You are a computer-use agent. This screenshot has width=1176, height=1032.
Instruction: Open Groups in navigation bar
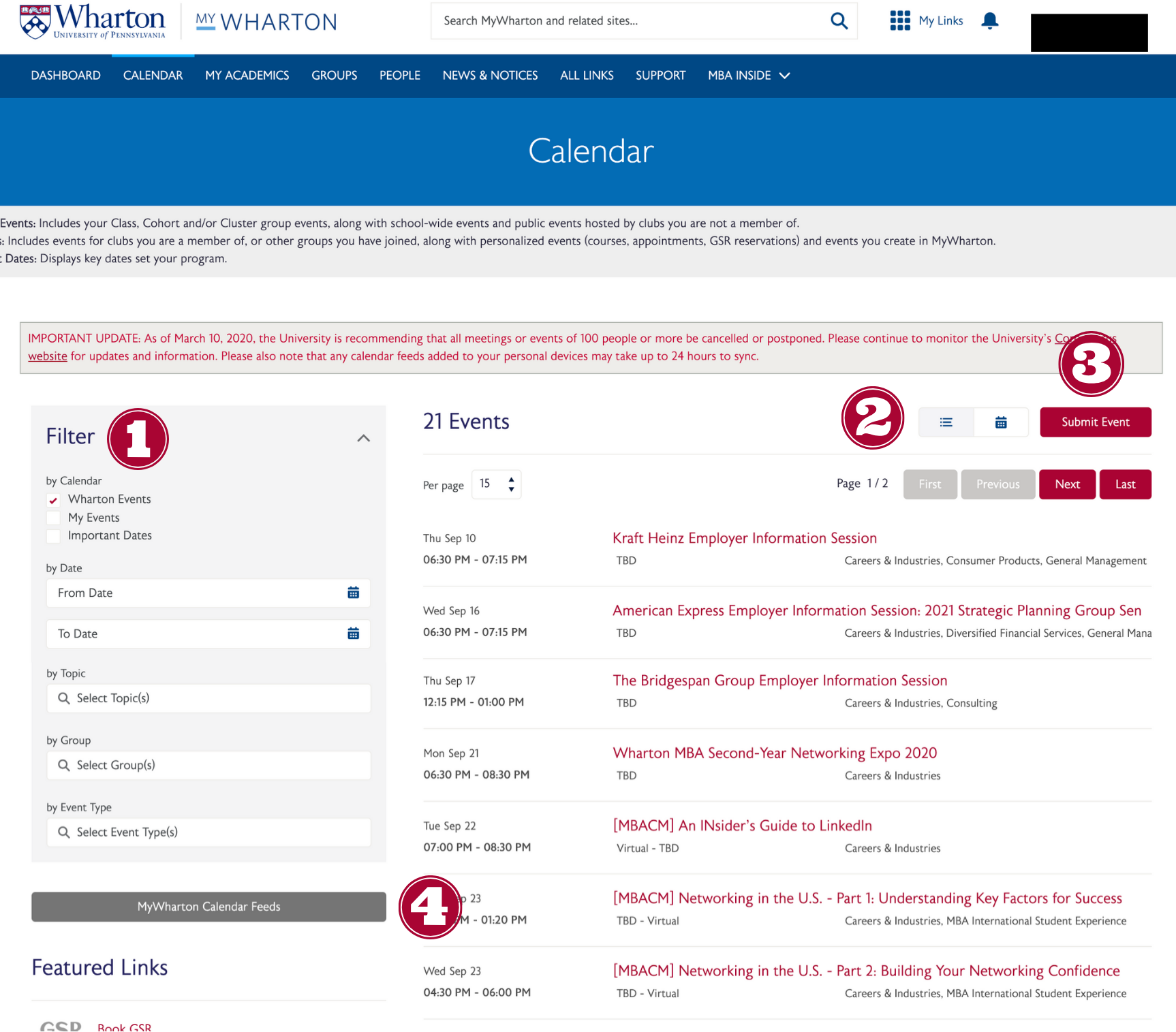click(x=335, y=76)
